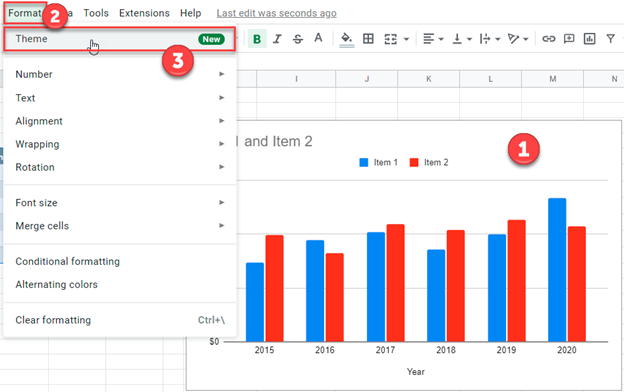Toggle bold formatting in toolbar

pos(257,39)
